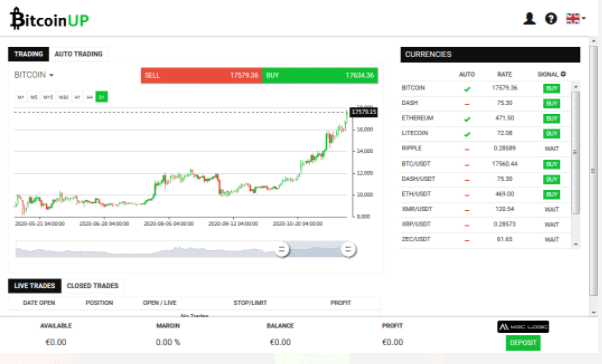Viewport: 602px width, 364px height.
Task: Toggle auto trading for Ethereum
Action: pyautogui.click(x=467, y=119)
